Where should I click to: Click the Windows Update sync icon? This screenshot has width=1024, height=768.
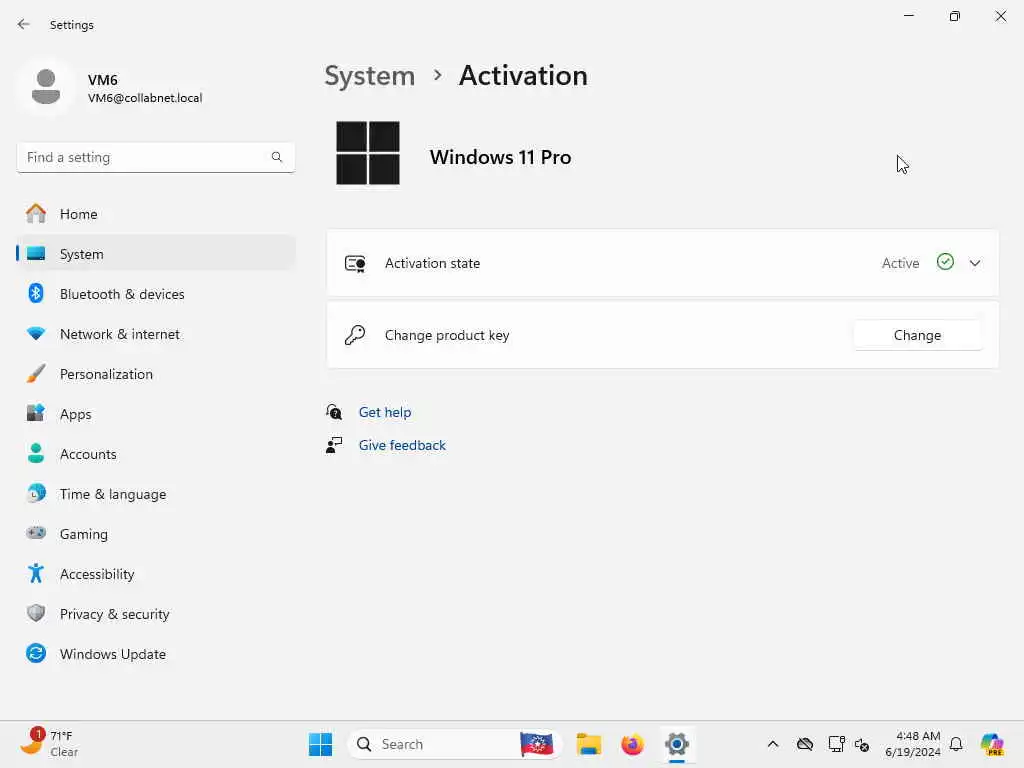pyautogui.click(x=36, y=653)
